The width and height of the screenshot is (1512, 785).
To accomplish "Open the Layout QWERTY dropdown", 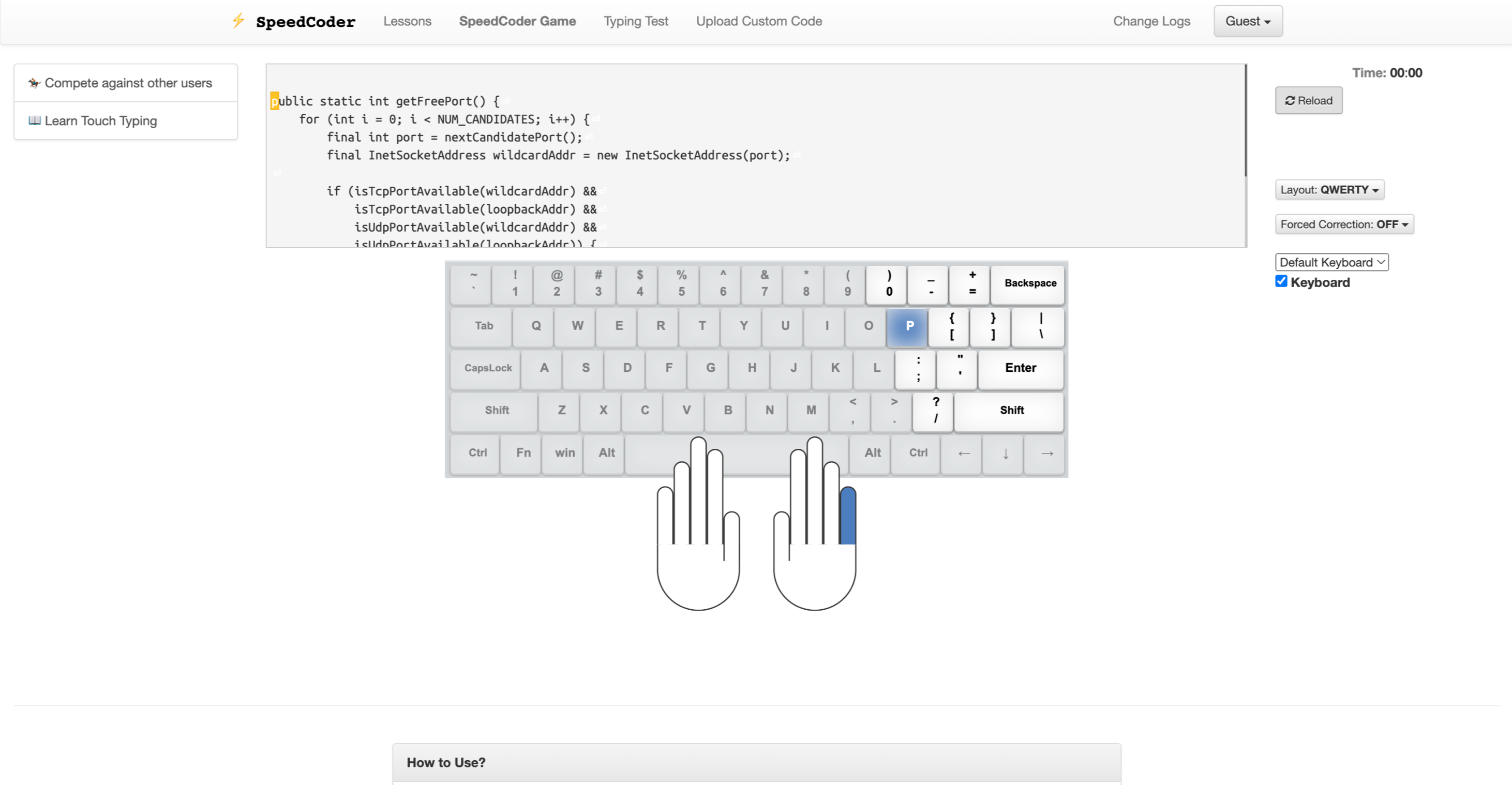I will (x=1329, y=189).
